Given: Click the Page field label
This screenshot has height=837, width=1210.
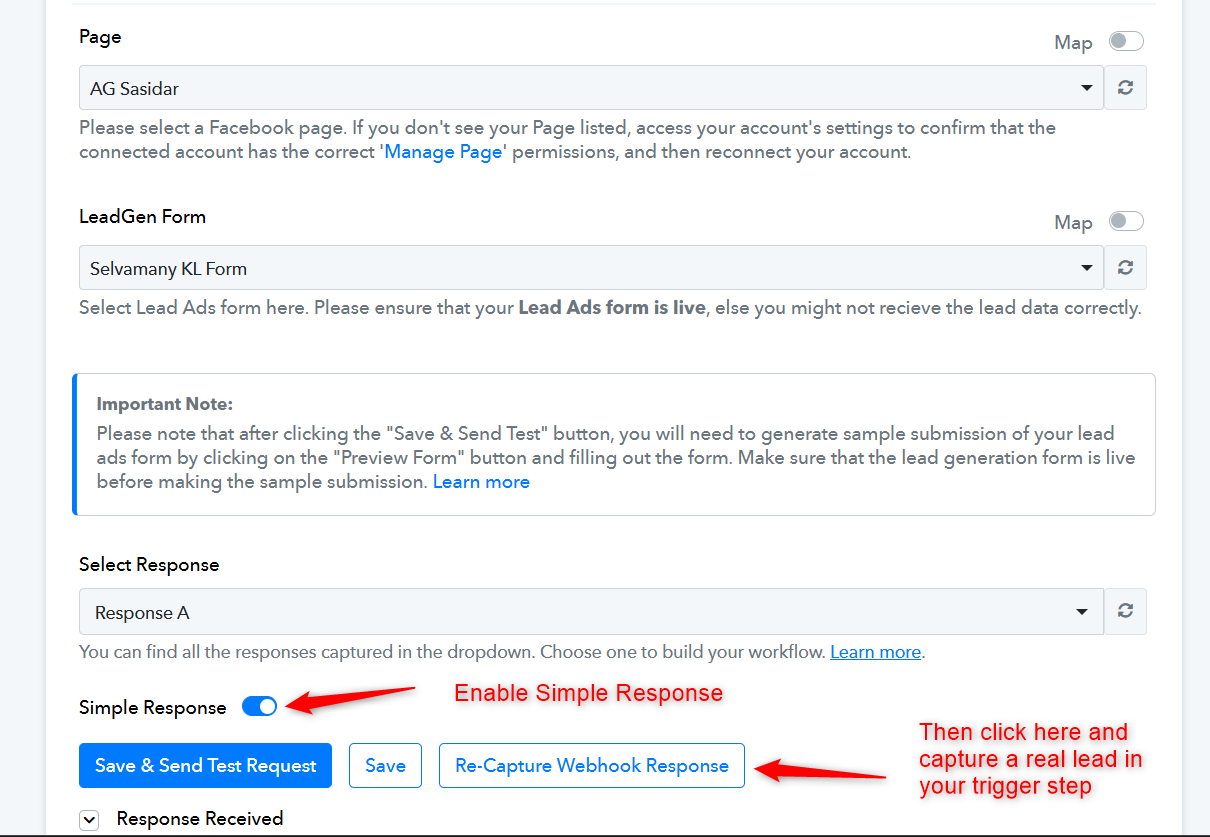Looking at the screenshot, I should (x=100, y=37).
